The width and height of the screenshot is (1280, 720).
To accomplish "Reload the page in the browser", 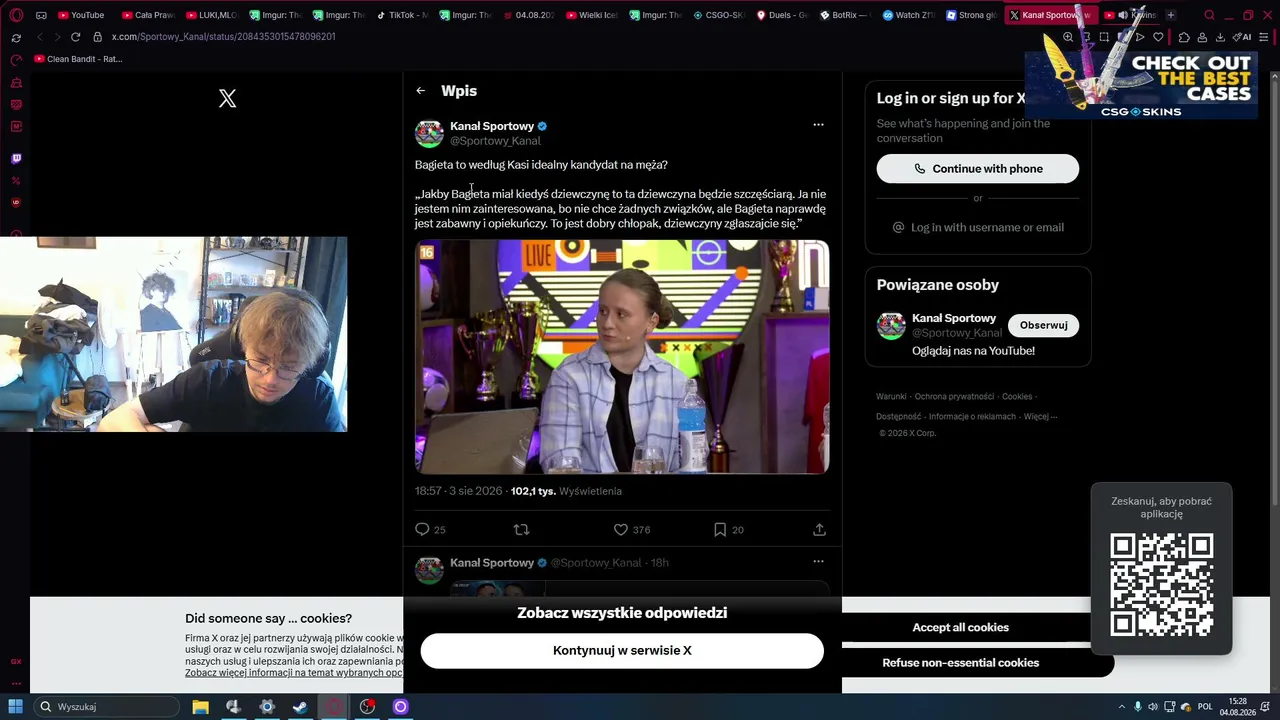I will tap(75, 37).
